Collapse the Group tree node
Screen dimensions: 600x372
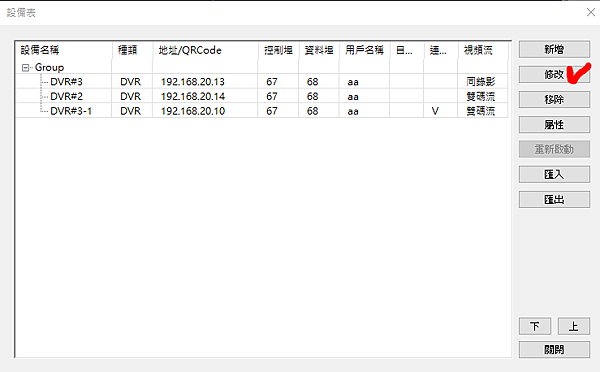point(25,68)
